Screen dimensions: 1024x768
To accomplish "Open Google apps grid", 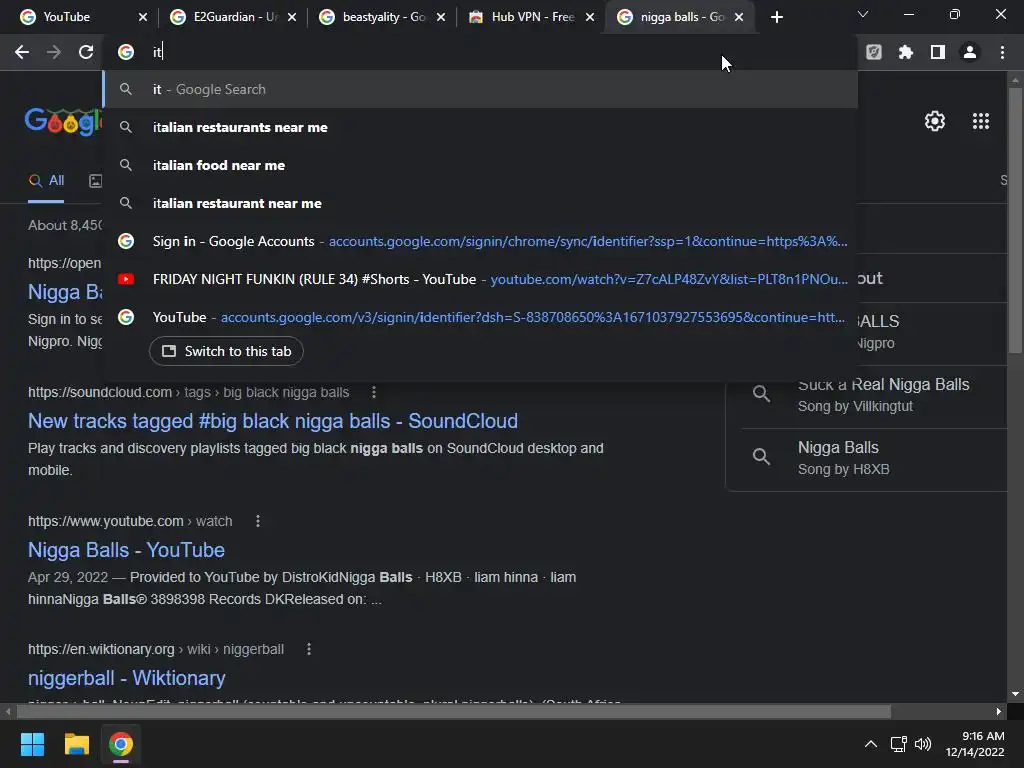I will point(981,121).
